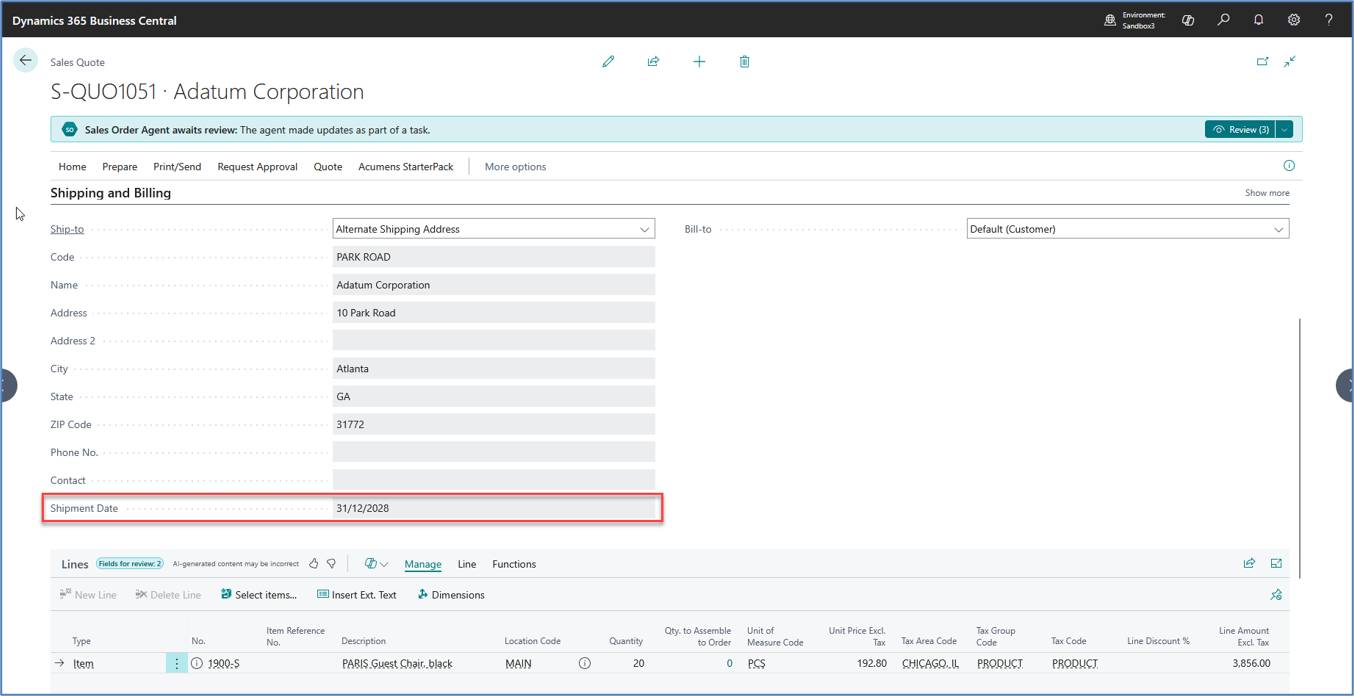Select the Manage tab in Lines
The width and height of the screenshot is (1354, 696).
click(x=423, y=564)
